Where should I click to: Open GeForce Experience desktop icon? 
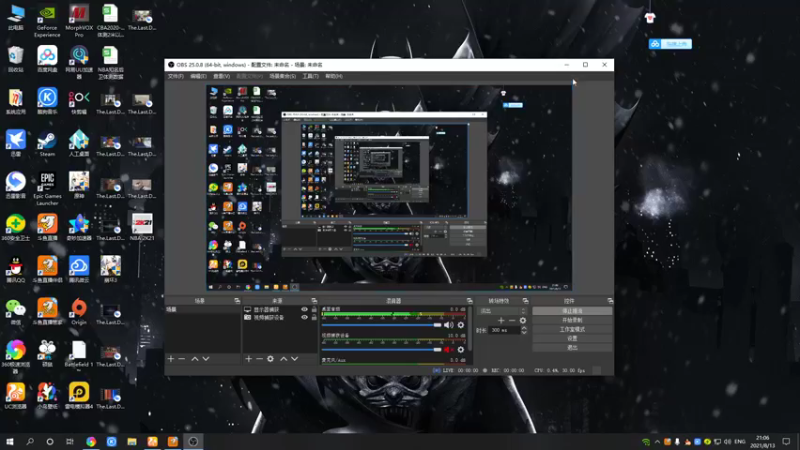pos(47,21)
